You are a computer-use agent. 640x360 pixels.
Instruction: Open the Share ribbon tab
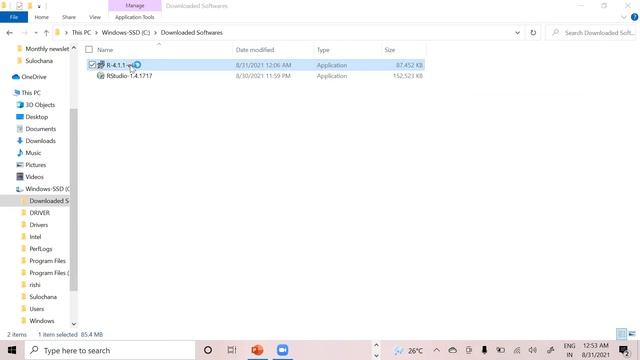(x=69, y=17)
